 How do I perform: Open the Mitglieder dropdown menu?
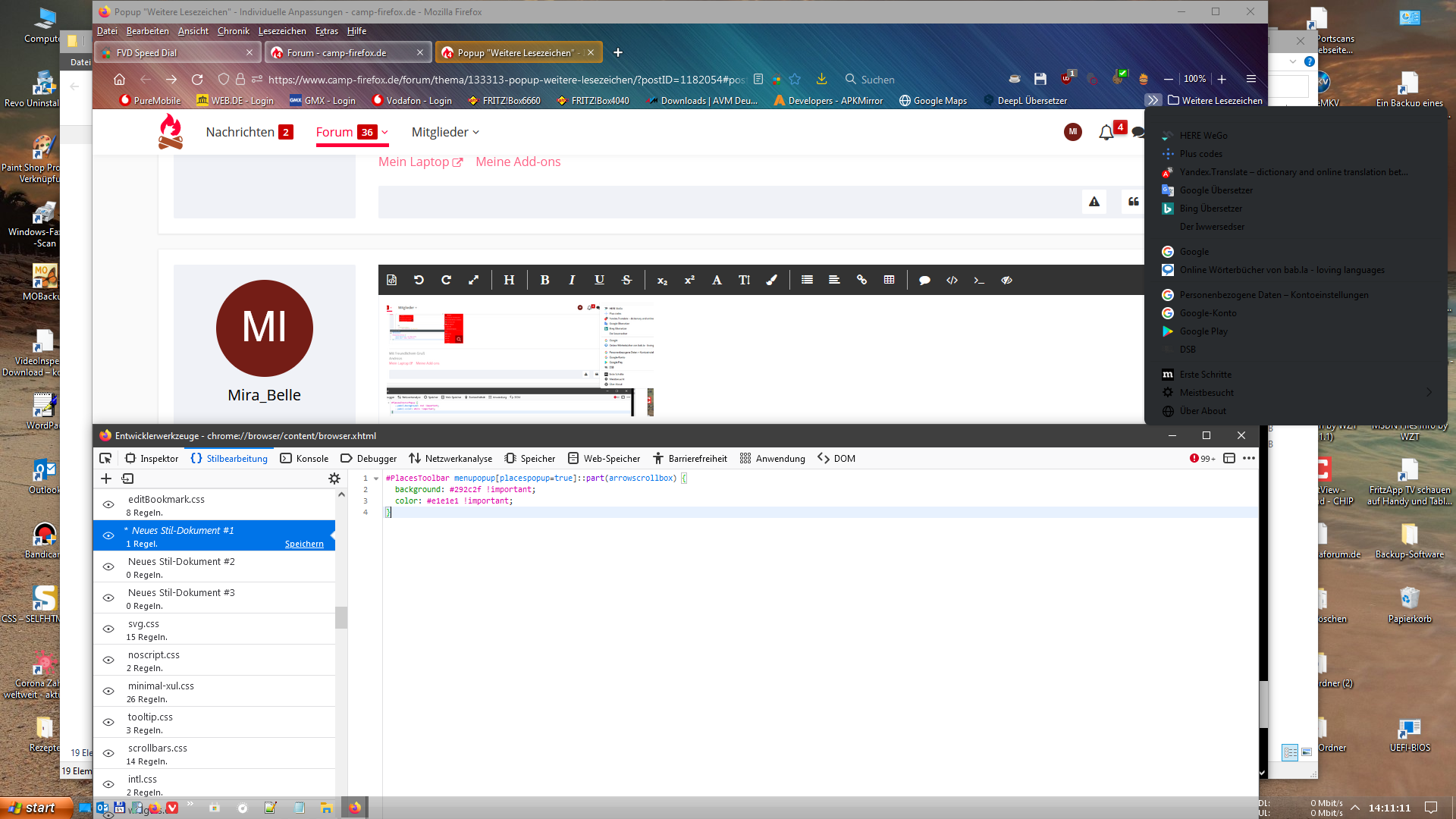pyautogui.click(x=445, y=132)
